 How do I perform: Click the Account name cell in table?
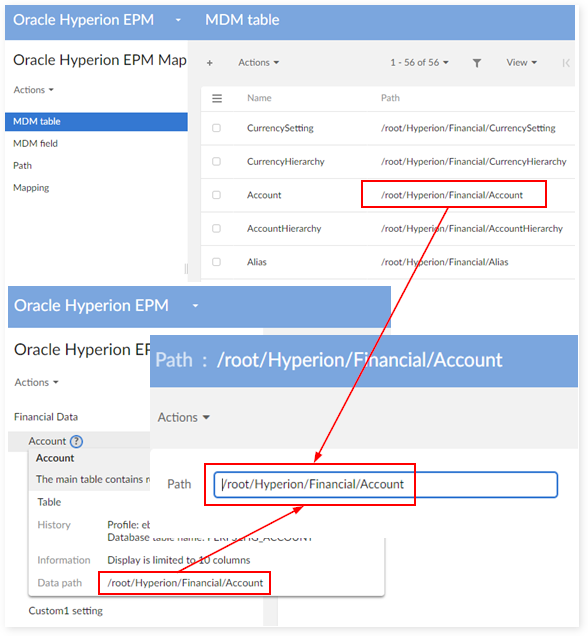click(x=264, y=195)
